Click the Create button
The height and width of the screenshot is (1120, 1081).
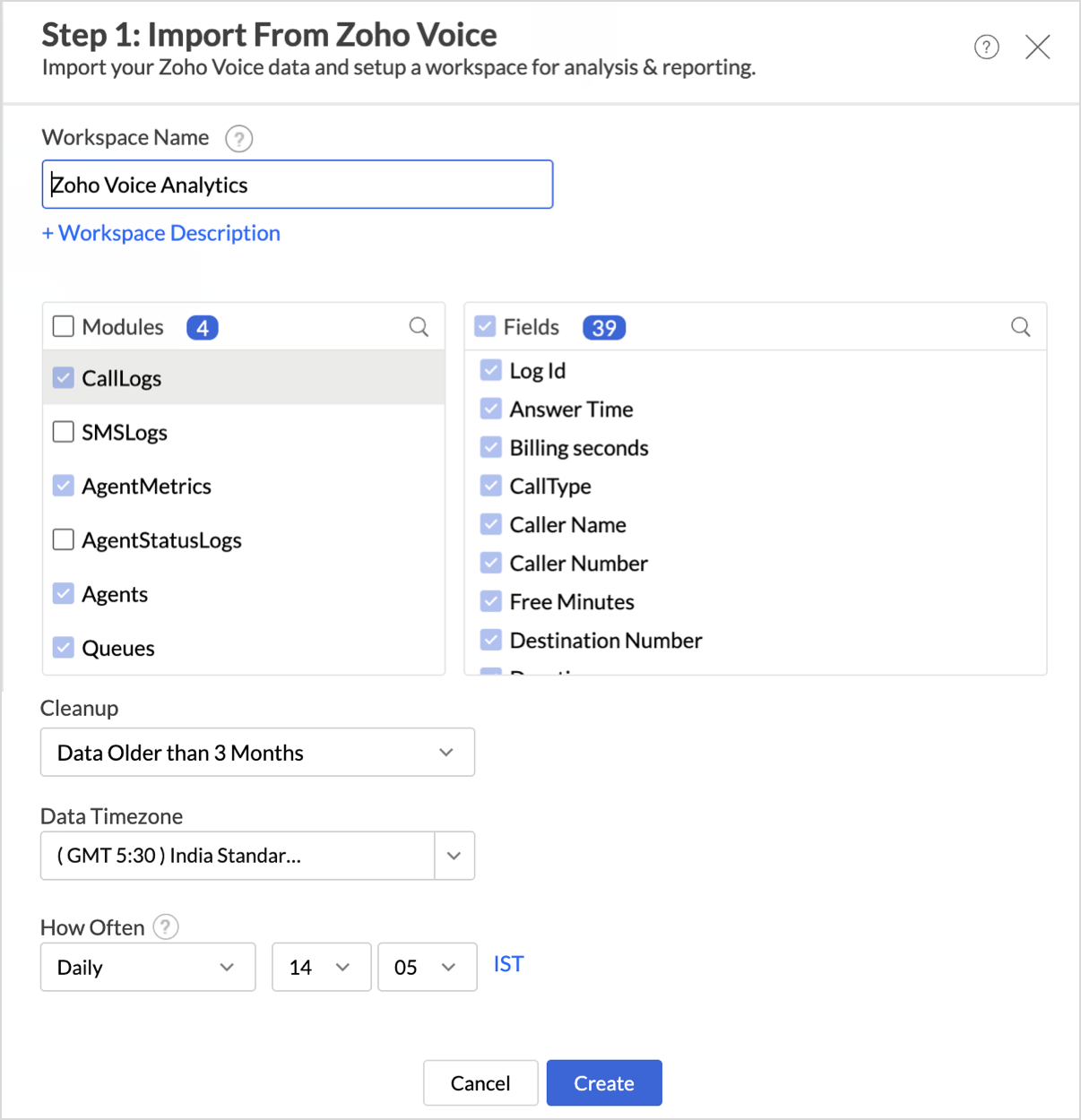pyautogui.click(x=603, y=1083)
